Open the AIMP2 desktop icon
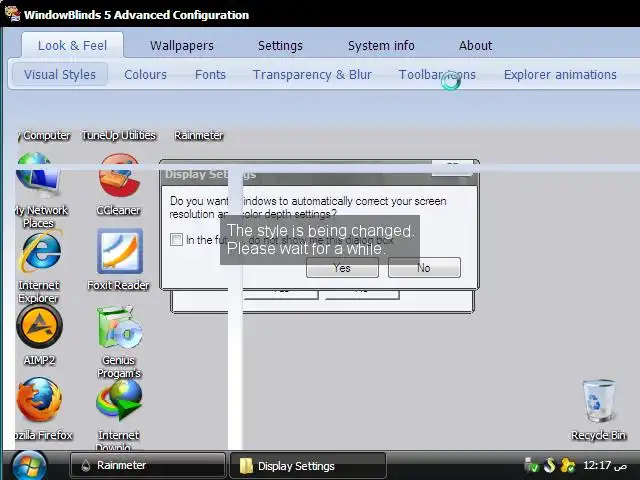Viewport: 640px width, 480px height. click(39, 335)
